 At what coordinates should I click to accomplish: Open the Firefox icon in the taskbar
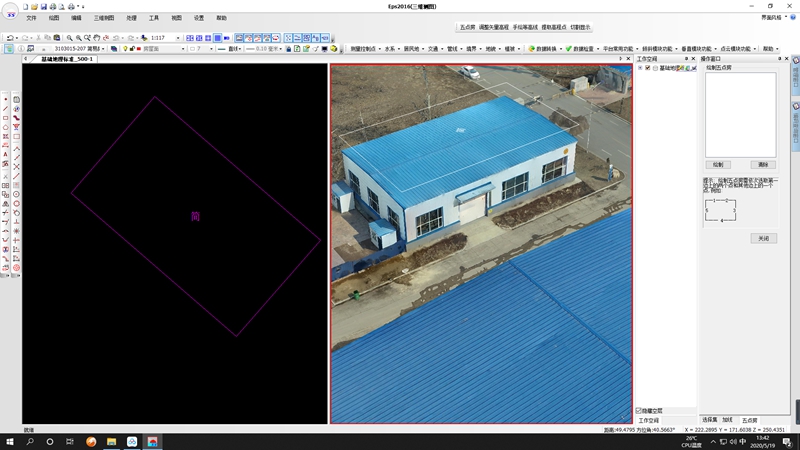click(91, 441)
